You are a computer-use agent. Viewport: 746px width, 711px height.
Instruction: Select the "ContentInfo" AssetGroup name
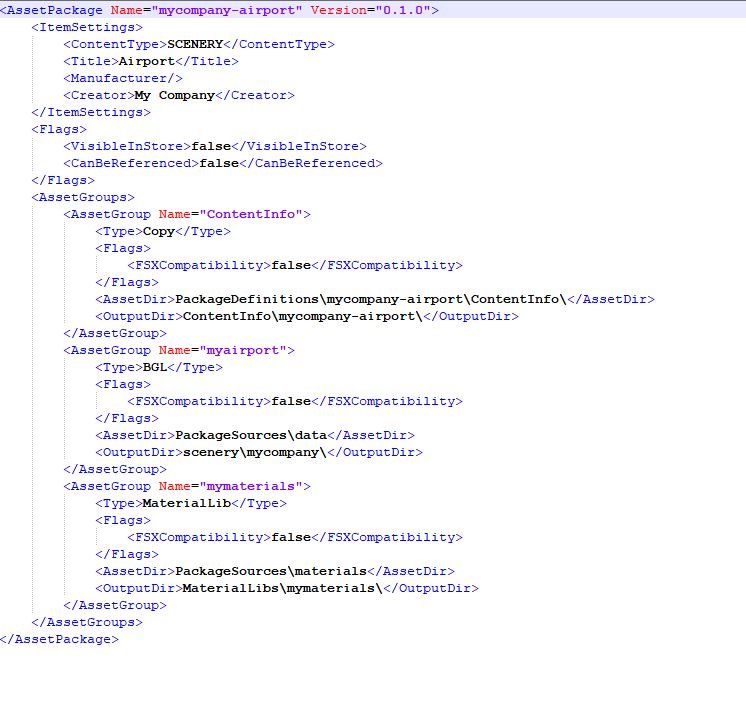[251, 214]
